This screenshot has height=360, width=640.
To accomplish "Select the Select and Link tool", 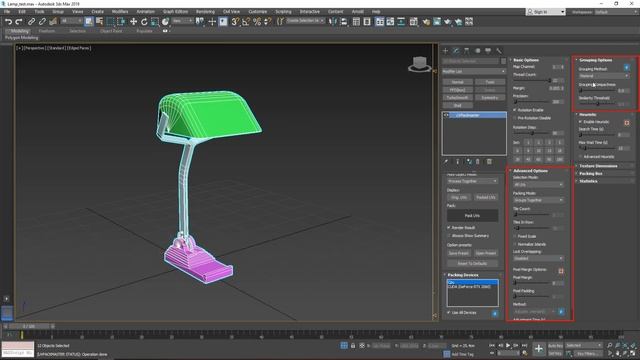I will click(31, 22).
